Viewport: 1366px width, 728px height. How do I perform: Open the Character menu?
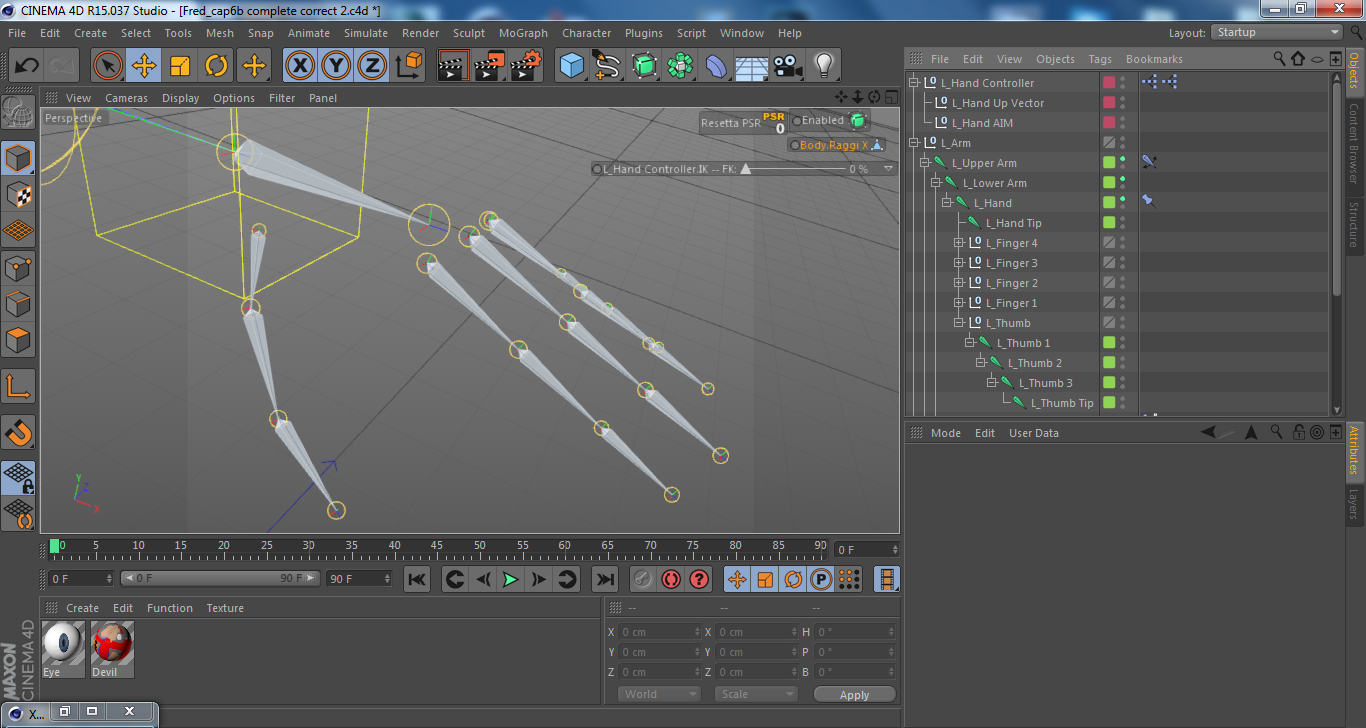(586, 33)
